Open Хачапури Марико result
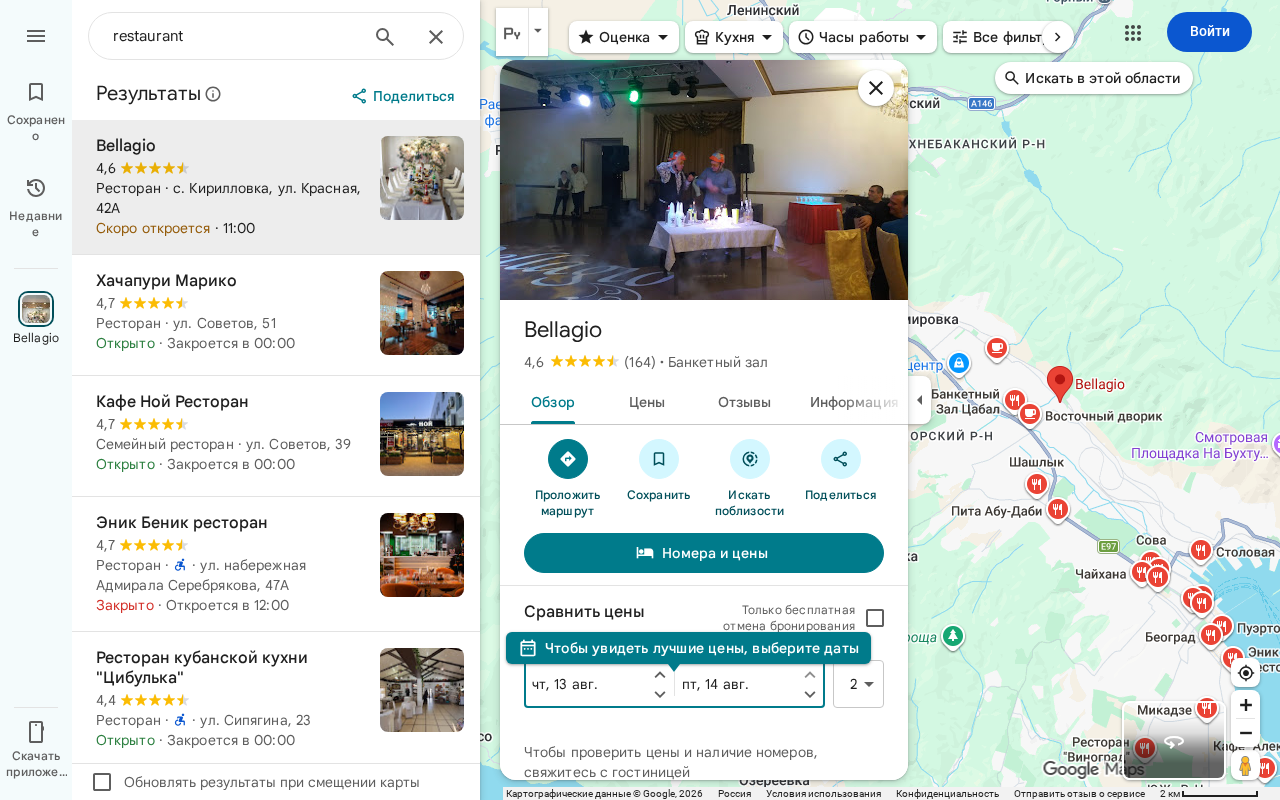This screenshot has width=1280, height=800. pyautogui.click(x=276, y=315)
